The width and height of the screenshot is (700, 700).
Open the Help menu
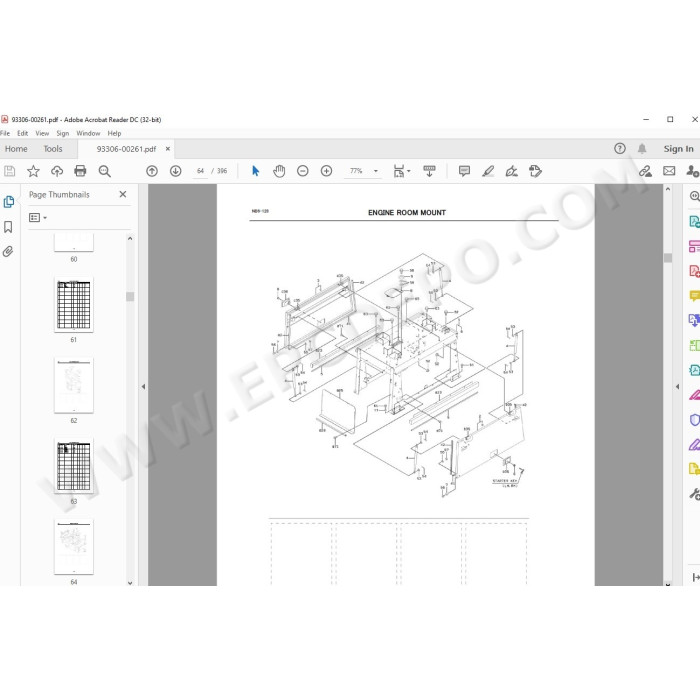114,133
